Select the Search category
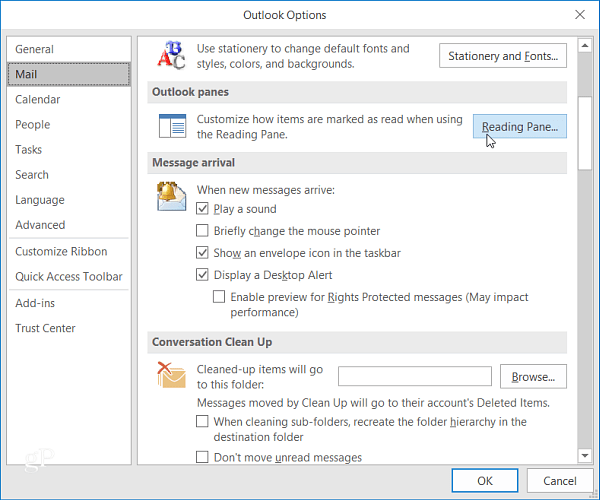600x500 pixels. (x=69, y=175)
